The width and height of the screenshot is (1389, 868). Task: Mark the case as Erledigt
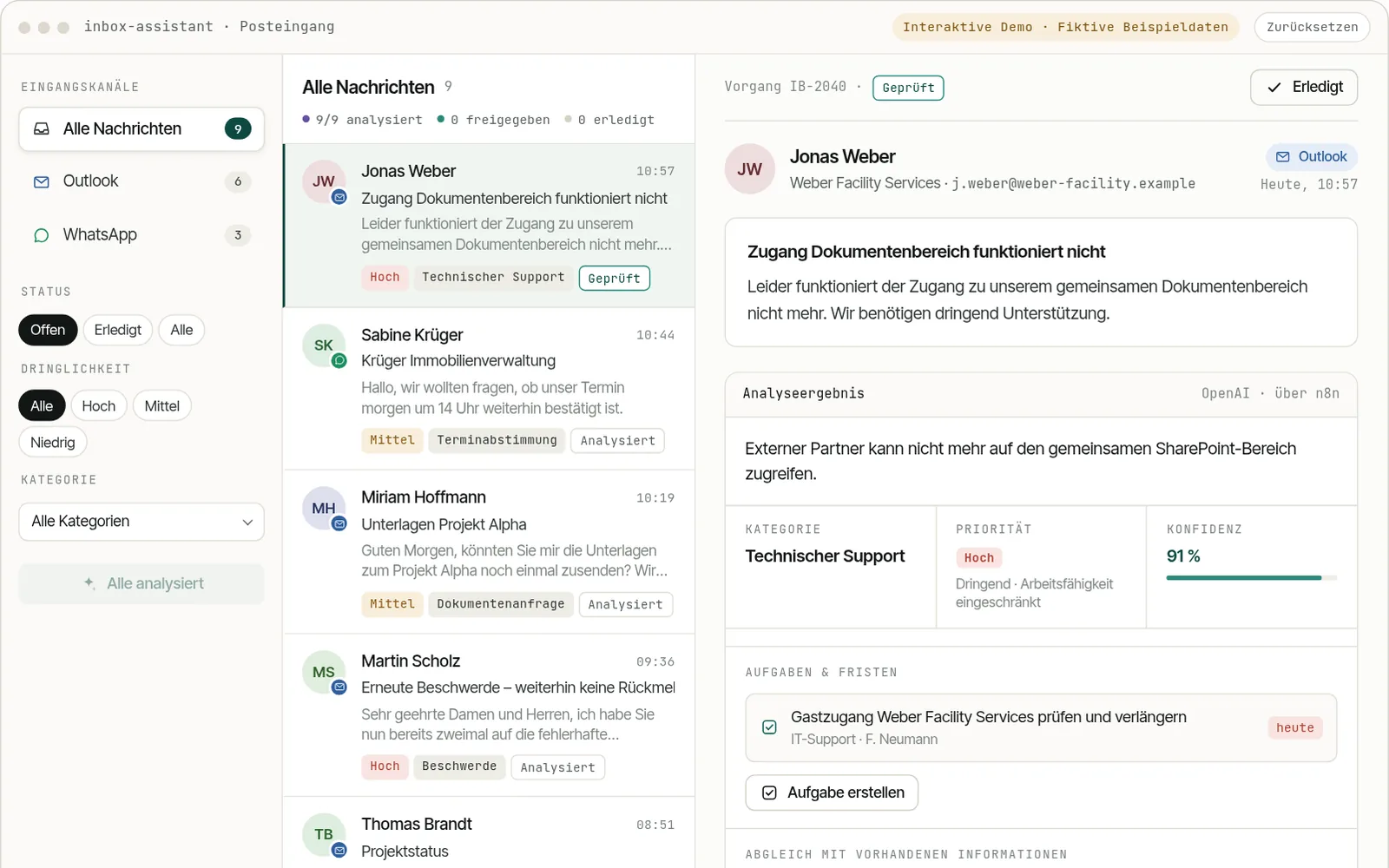[x=1304, y=88]
